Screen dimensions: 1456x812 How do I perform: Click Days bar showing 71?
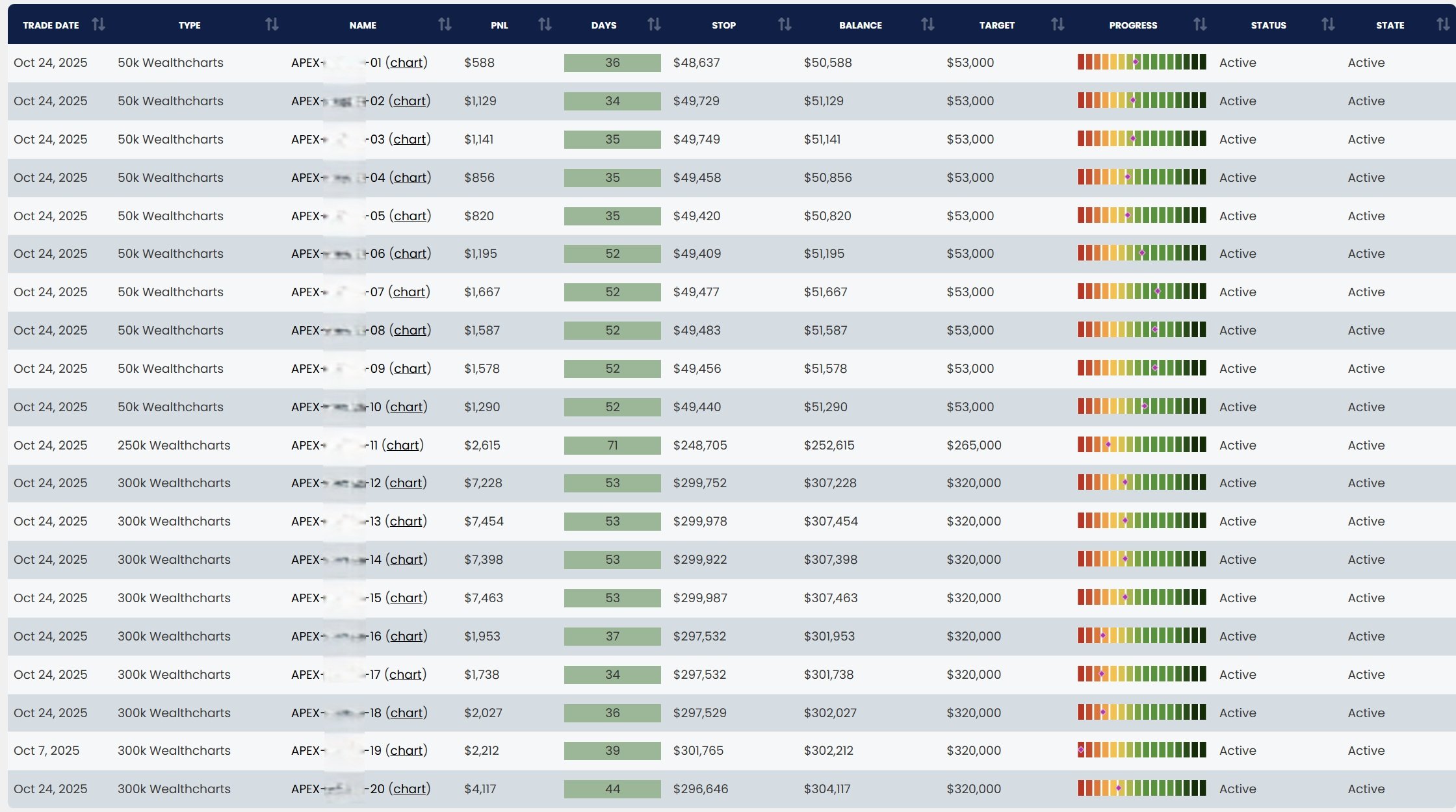[x=612, y=446]
